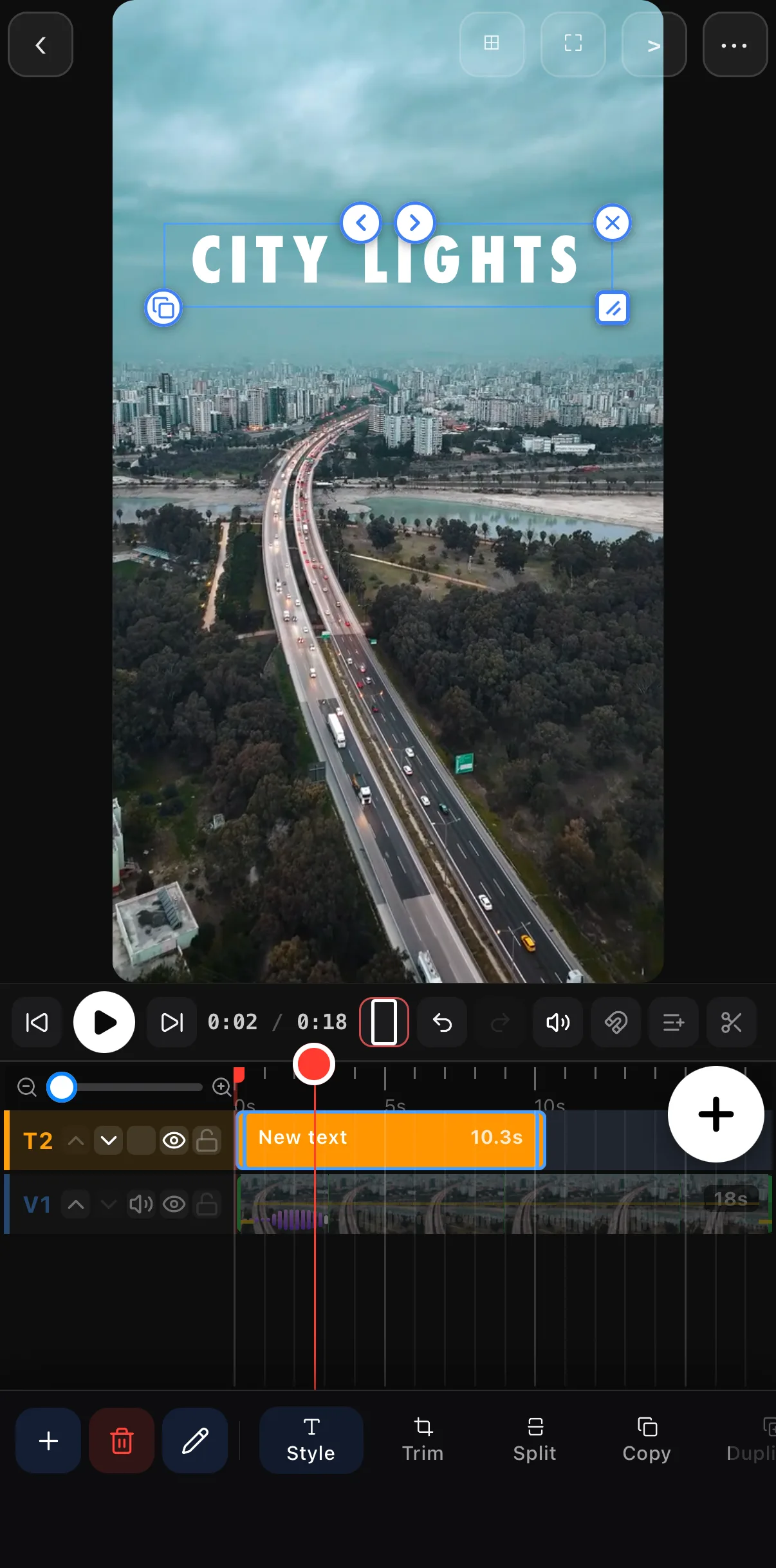The height and width of the screenshot is (1568, 776).
Task: Open the add-to-track list icon
Action: (674, 1022)
